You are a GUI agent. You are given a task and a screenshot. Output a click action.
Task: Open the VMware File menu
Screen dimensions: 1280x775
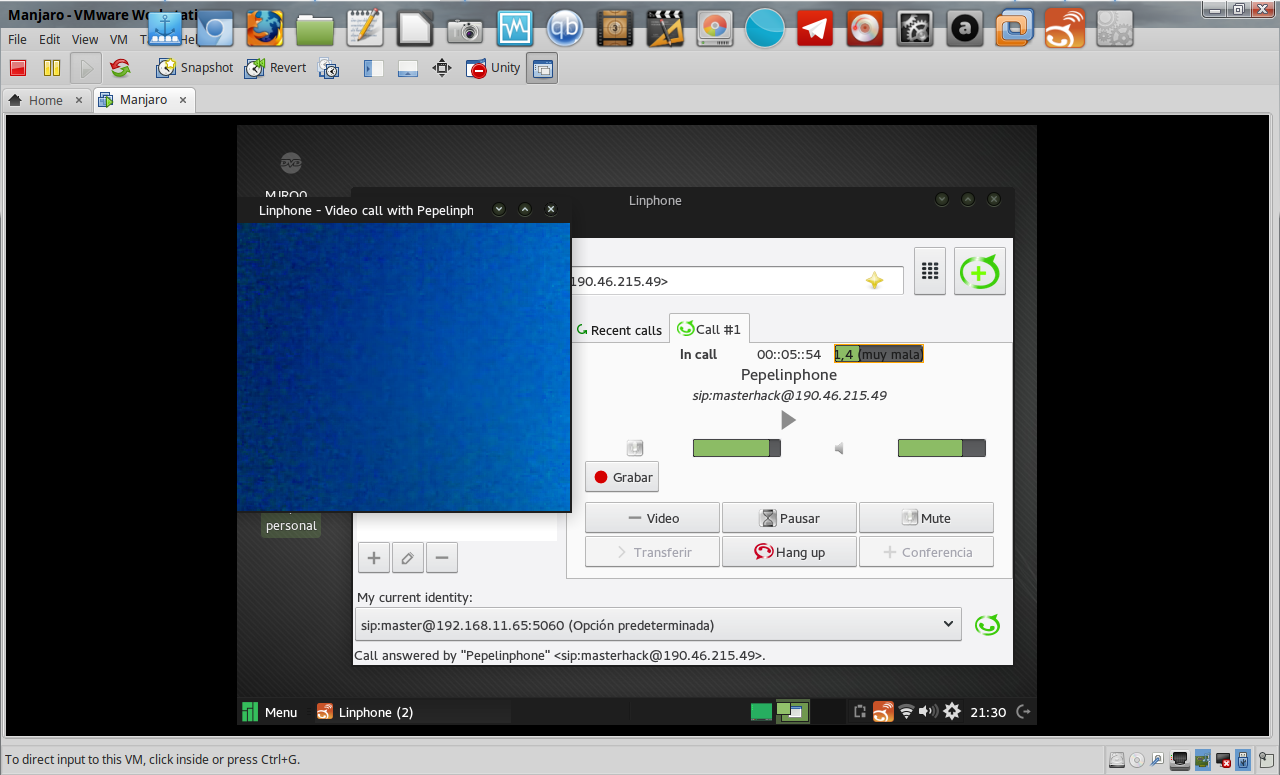[17, 39]
